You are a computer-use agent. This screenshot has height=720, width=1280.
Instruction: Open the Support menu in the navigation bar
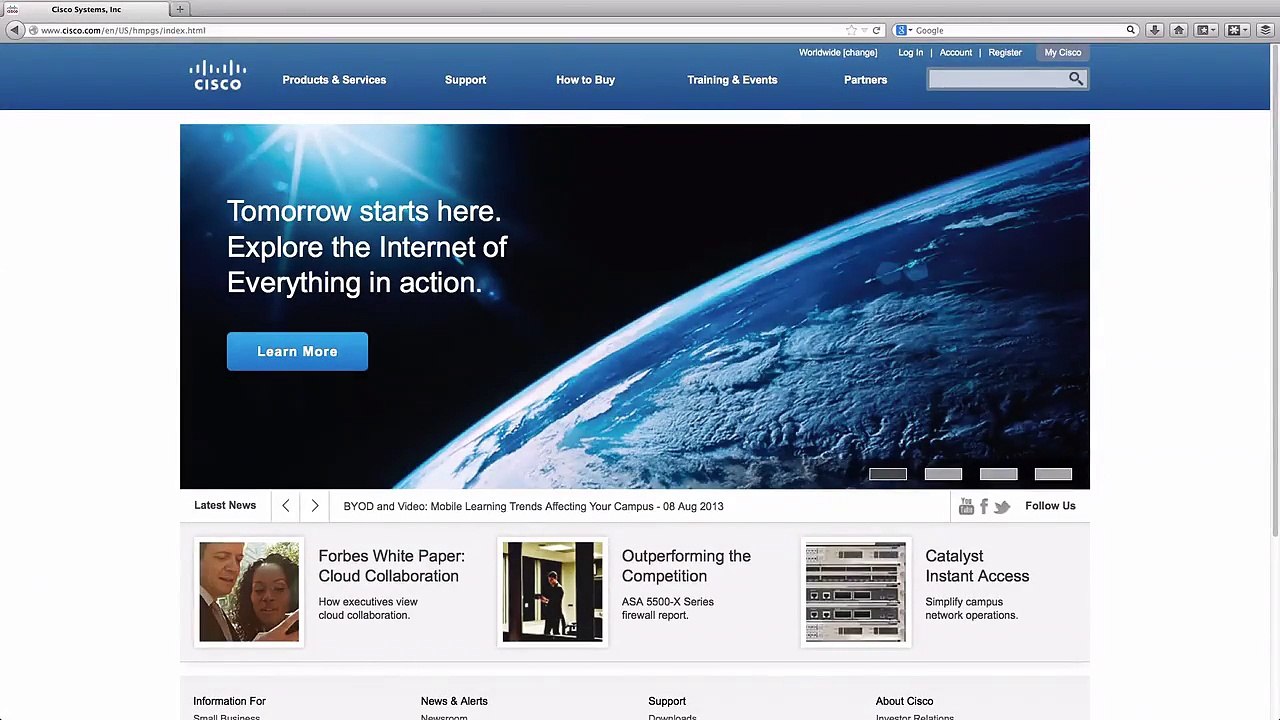click(x=465, y=80)
